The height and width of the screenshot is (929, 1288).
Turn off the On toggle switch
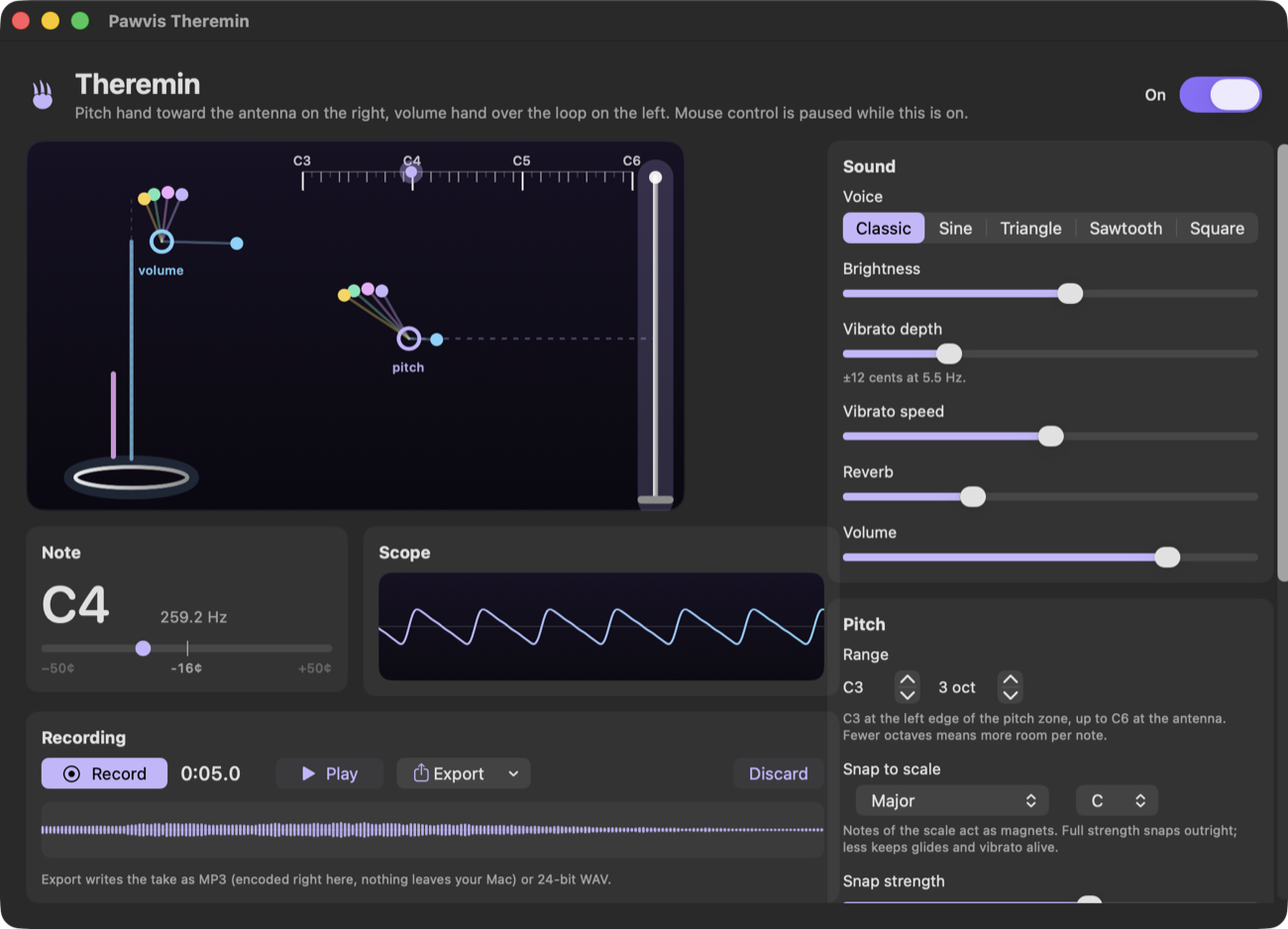[x=1220, y=95]
